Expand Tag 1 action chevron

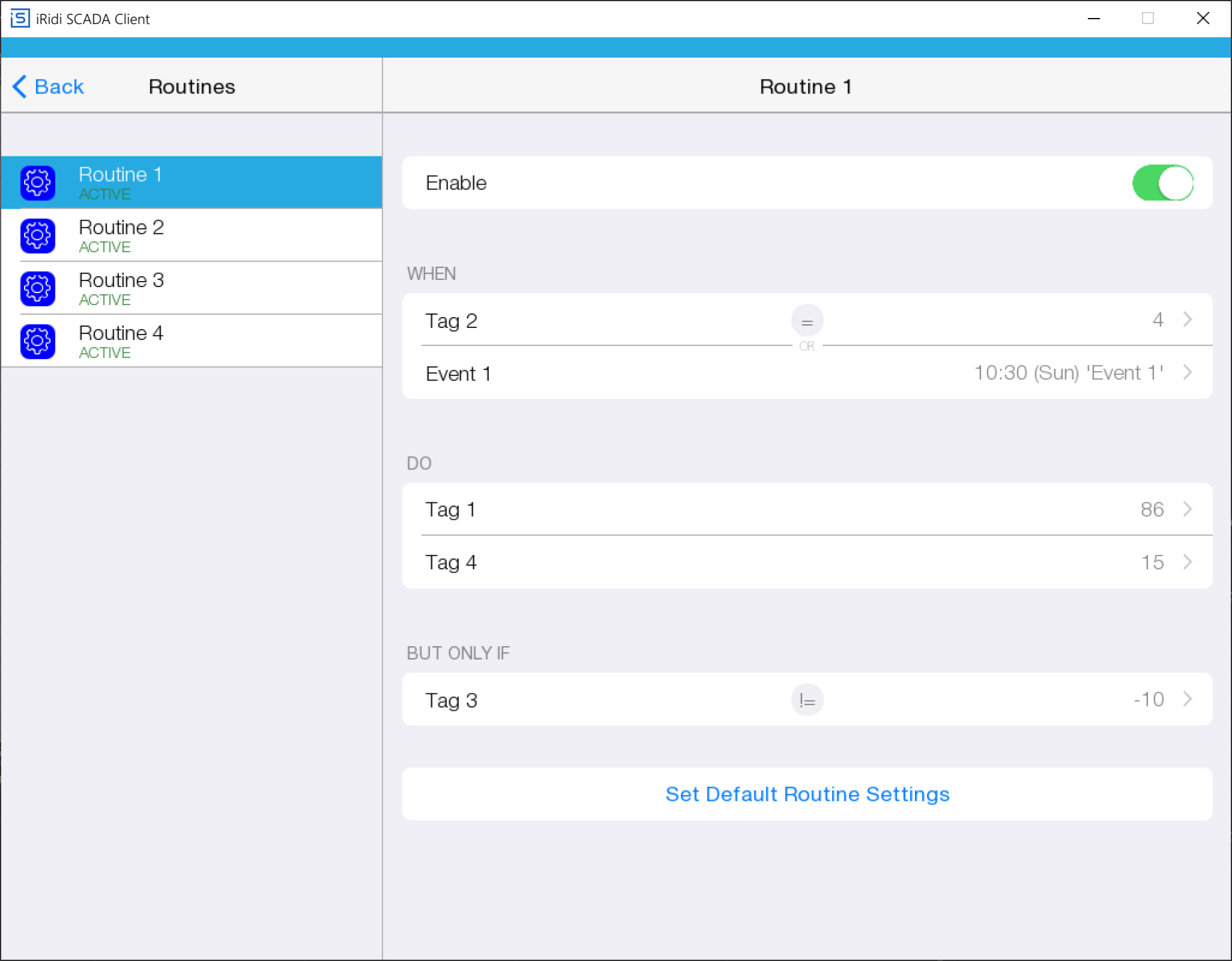coord(1187,509)
